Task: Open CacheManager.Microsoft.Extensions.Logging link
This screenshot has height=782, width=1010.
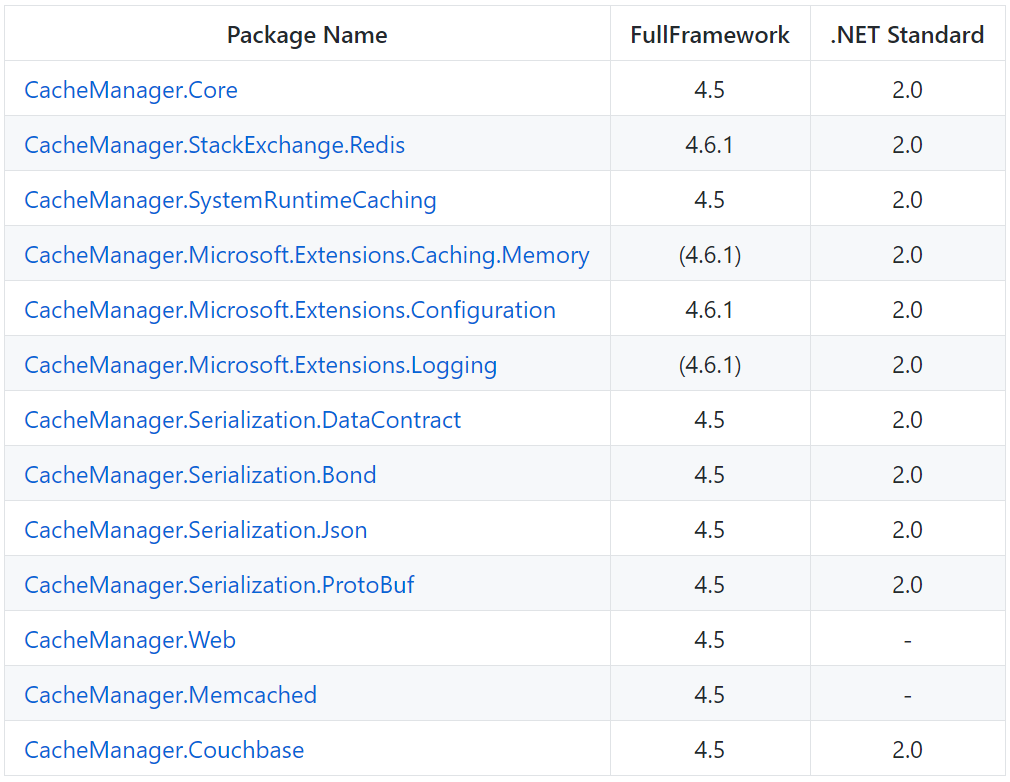Action: pyautogui.click(x=260, y=365)
